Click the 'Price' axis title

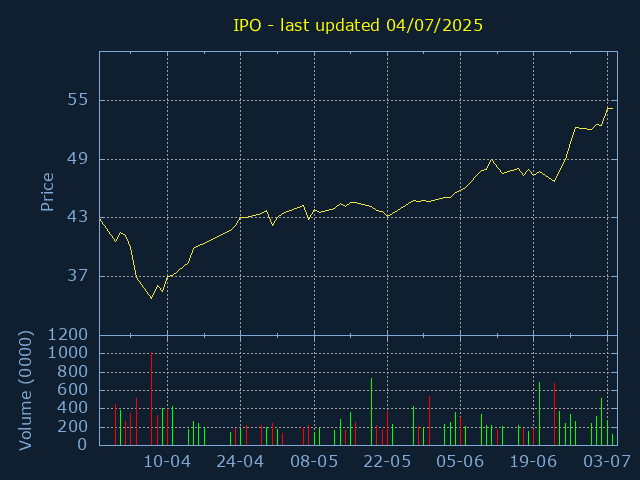47,192
